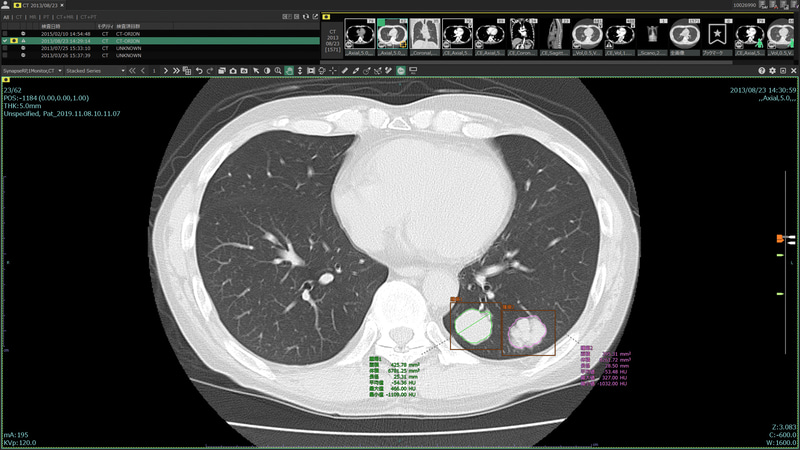Switch to the CT 2013/08/23 study tab
This screenshot has height=450, width=800.
point(36,5)
